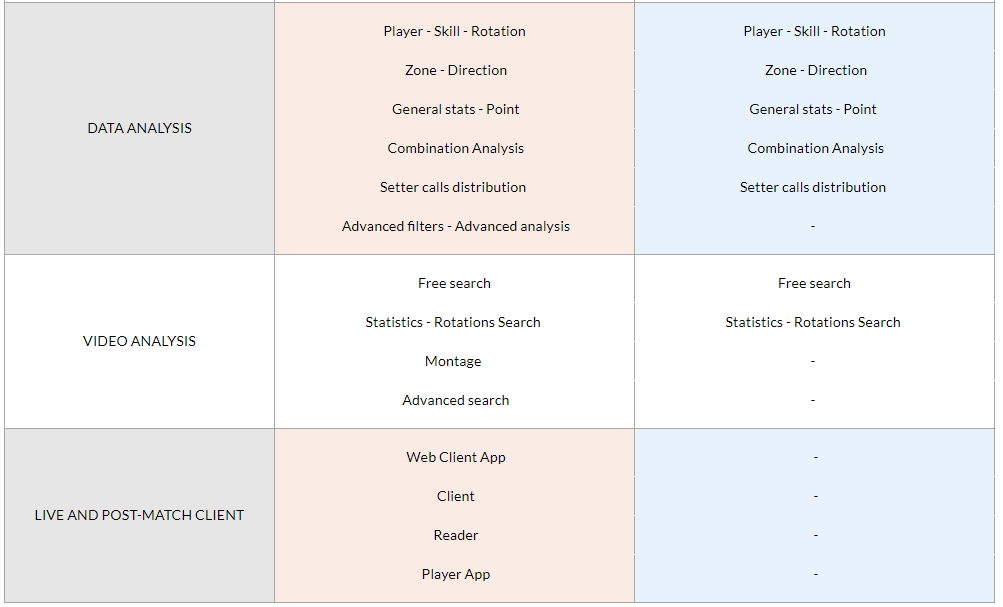The height and width of the screenshot is (607, 1003).
Task: Click Zone - Direction in pink column
Action: (455, 70)
